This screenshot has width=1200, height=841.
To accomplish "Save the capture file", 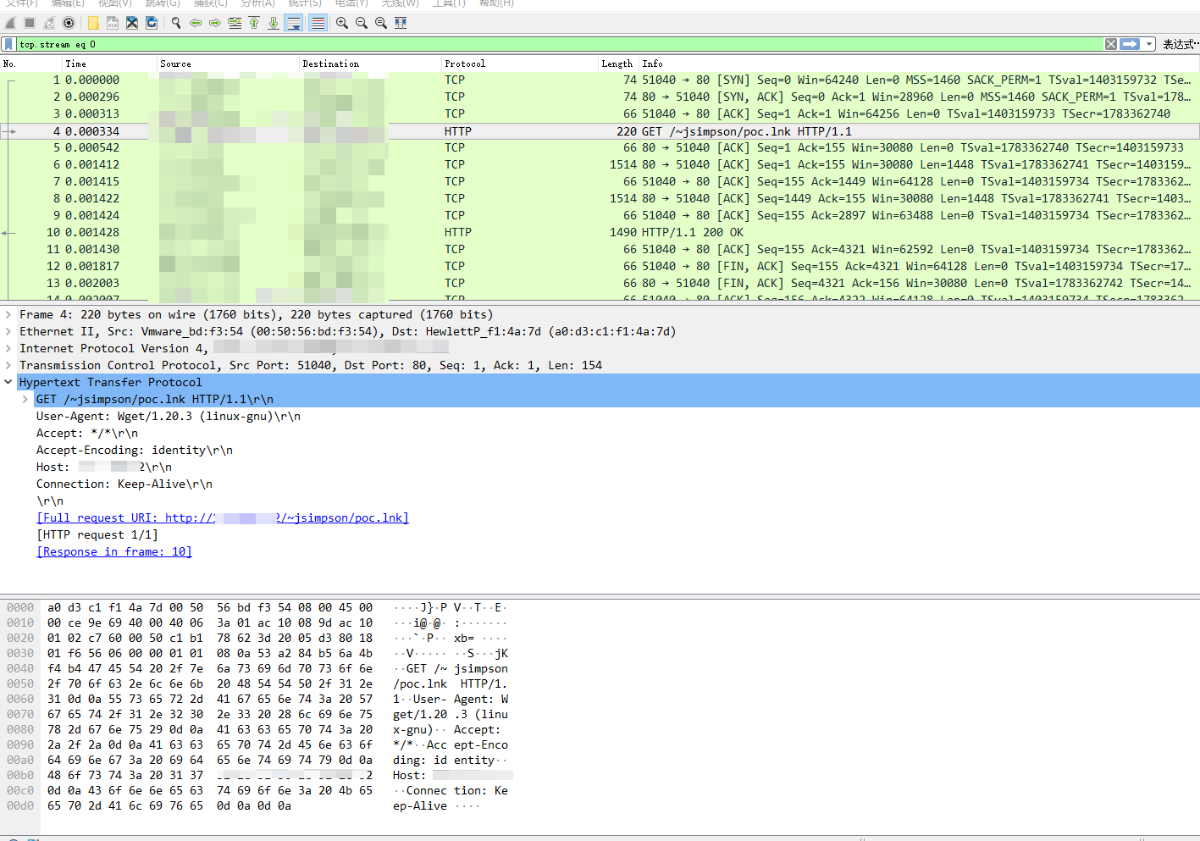I will click(x=112, y=22).
